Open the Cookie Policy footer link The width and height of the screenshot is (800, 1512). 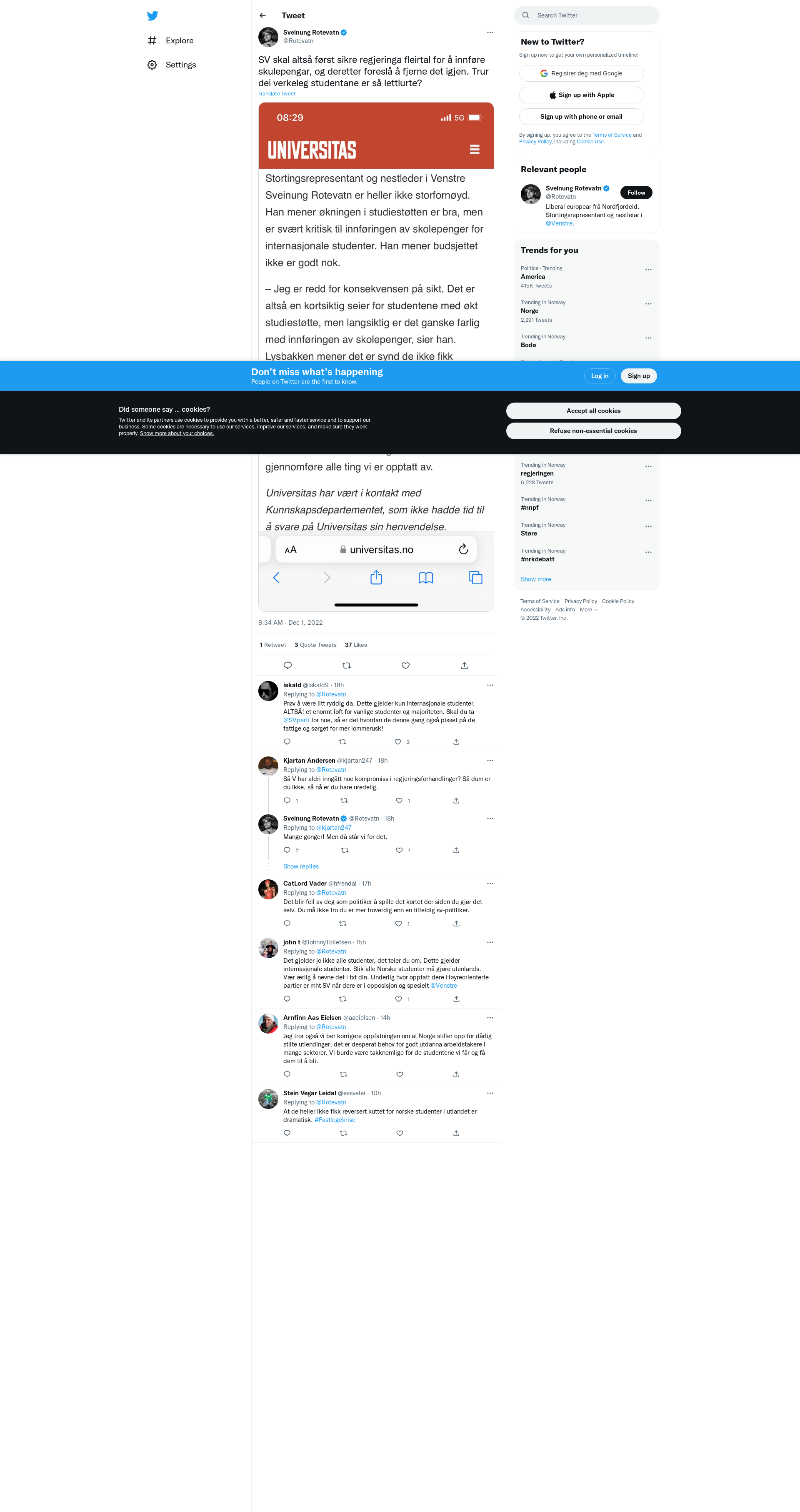[618, 602]
